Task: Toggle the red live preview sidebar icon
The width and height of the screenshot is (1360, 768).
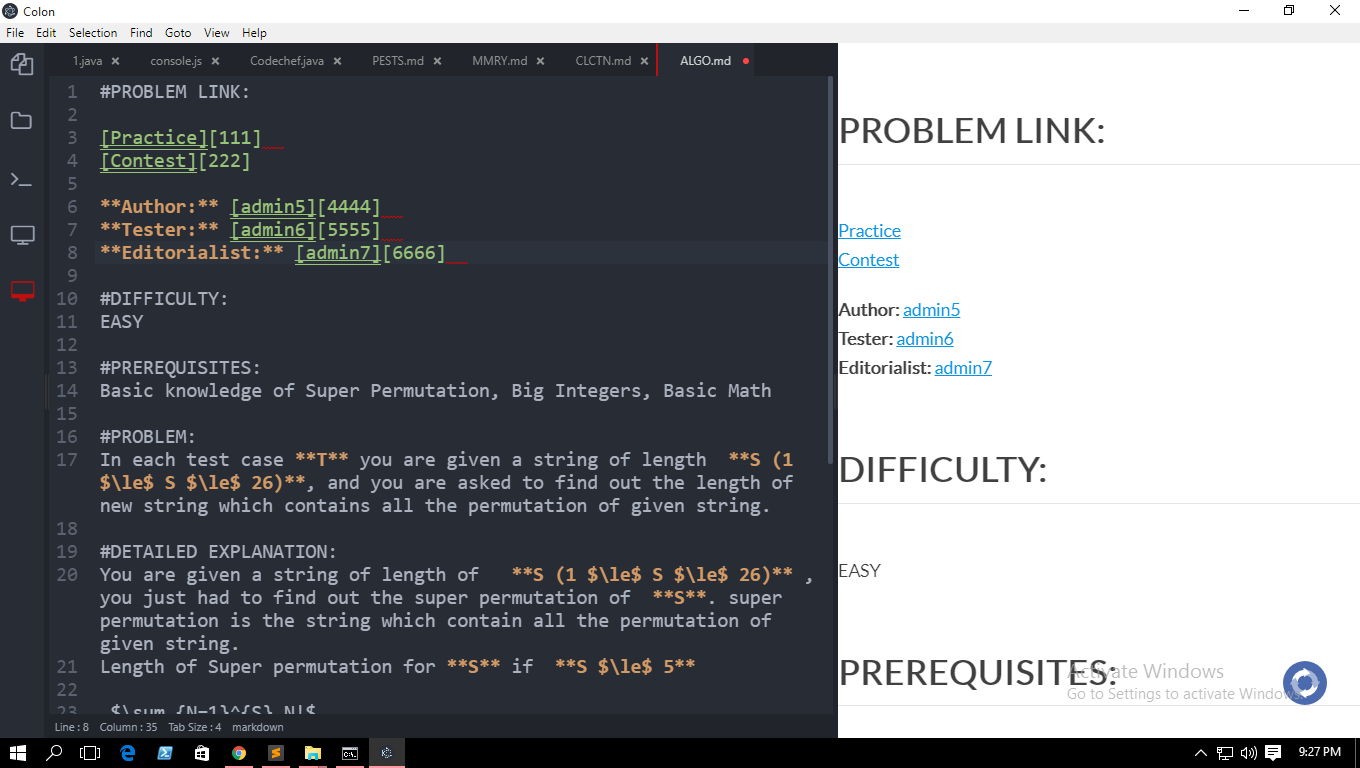Action: click(x=22, y=291)
